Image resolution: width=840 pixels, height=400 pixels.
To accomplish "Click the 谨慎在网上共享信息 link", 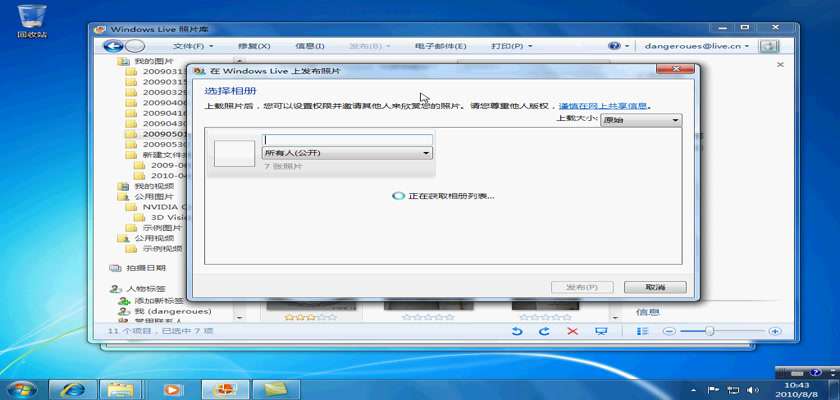I will click(x=603, y=105).
